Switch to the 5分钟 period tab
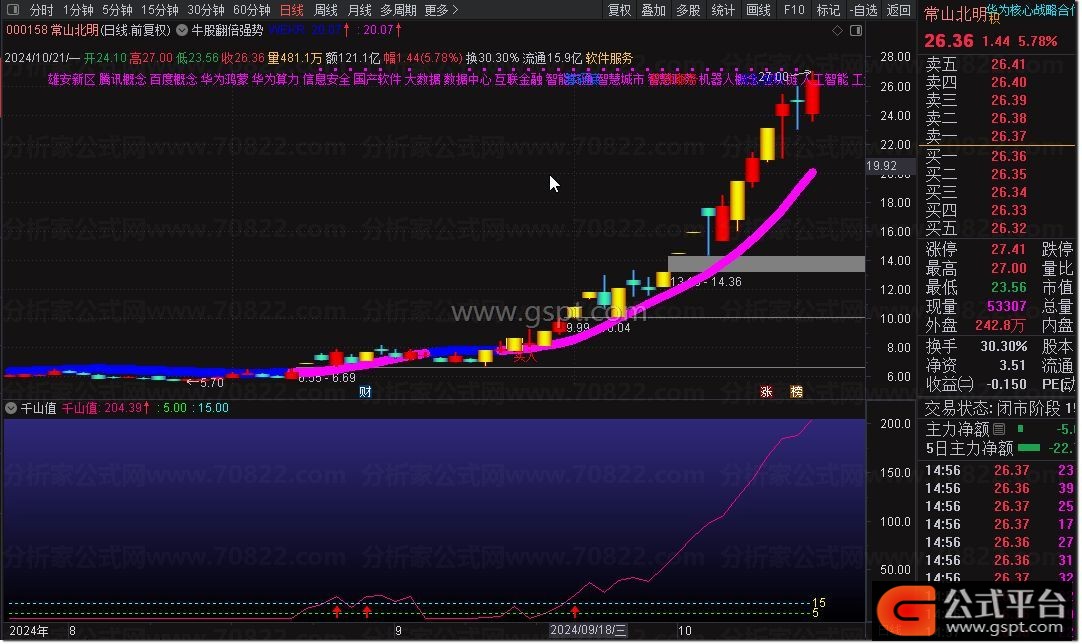The width and height of the screenshot is (1082, 644). (x=117, y=10)
